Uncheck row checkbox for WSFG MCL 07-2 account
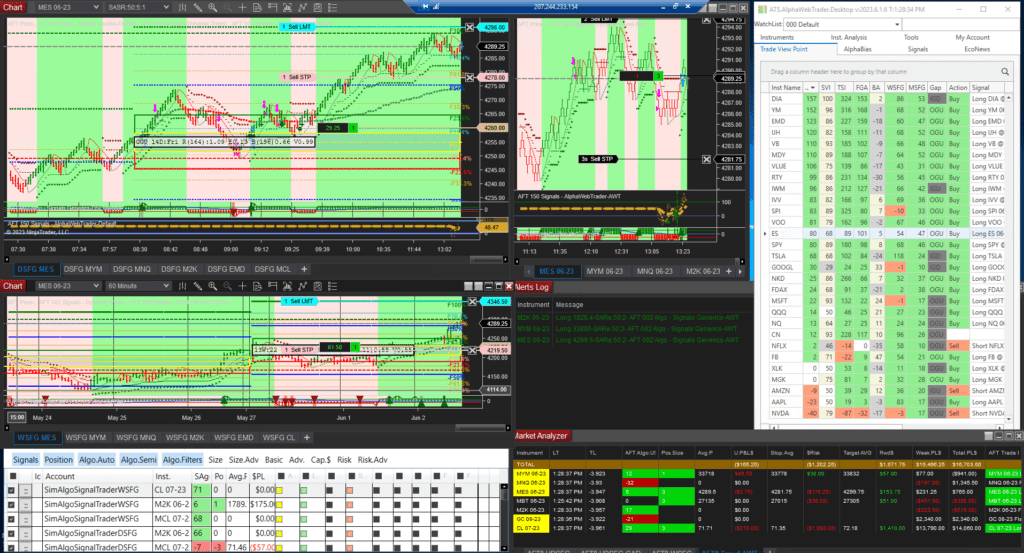Screen dimensions: 1024x553 click(11, 518)
